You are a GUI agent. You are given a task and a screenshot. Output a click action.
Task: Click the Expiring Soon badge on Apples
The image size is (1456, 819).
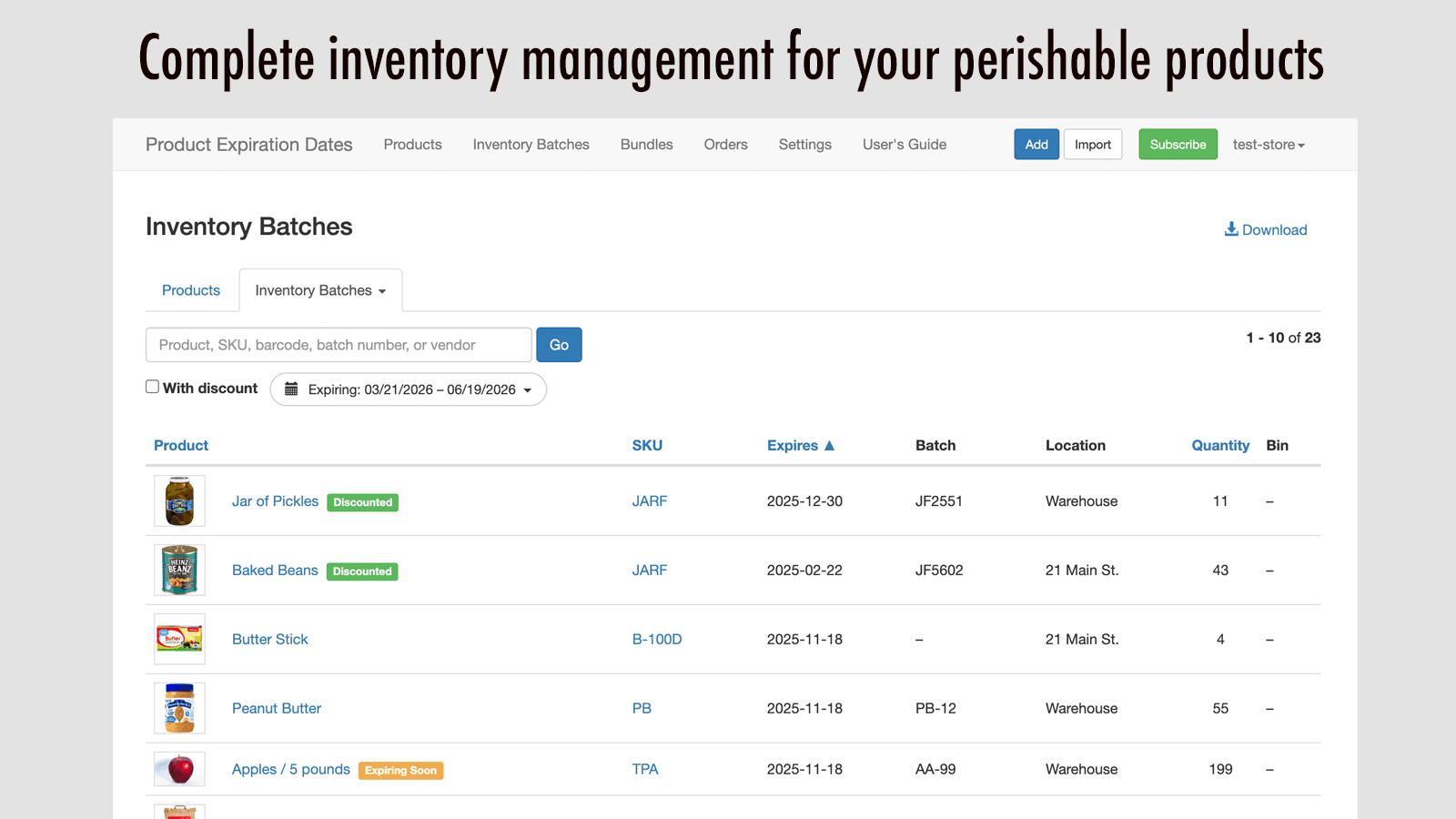tap(401, 771)
